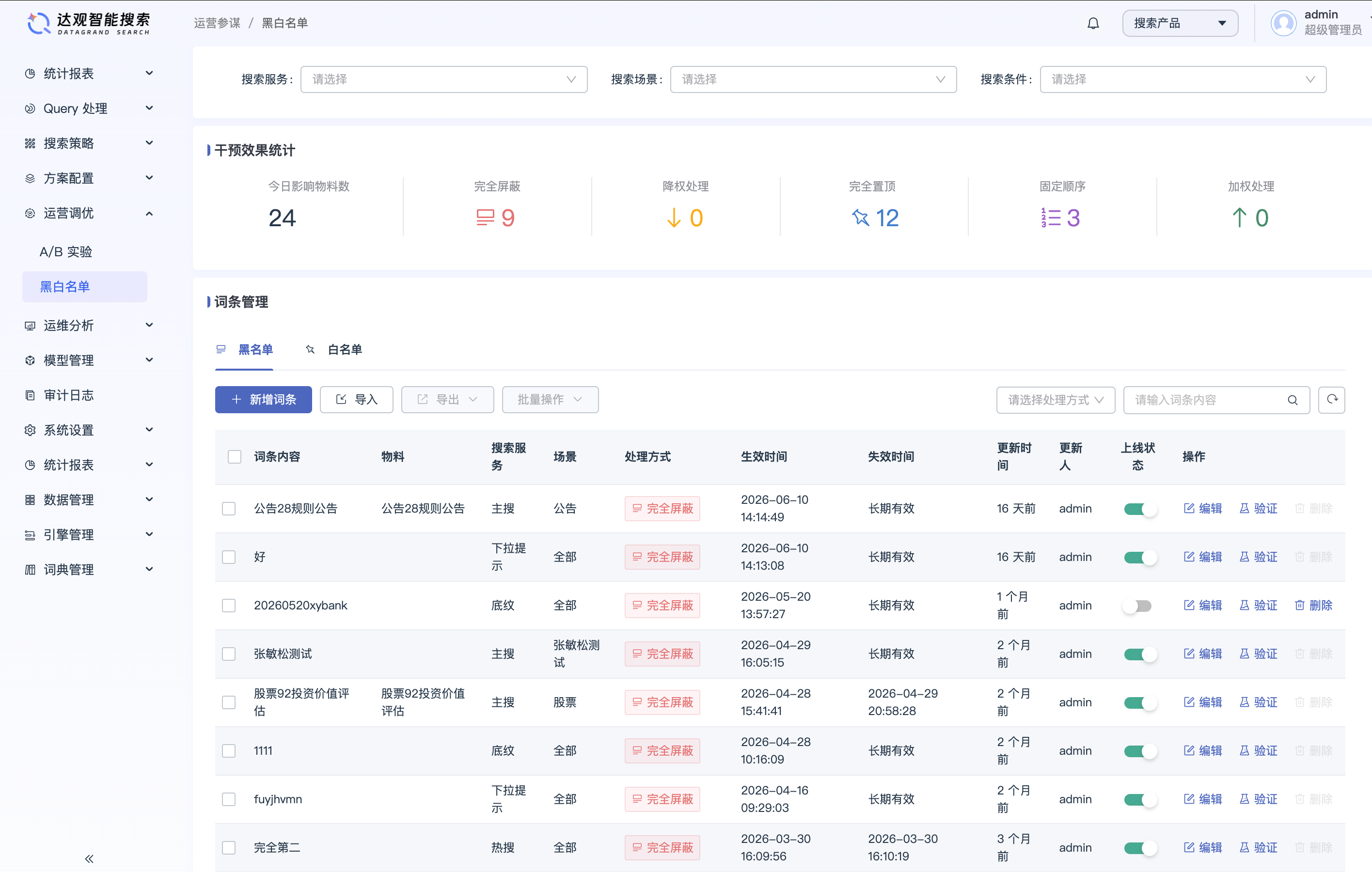Click the 运维分析 monitor icon
The width and height of the screenshot is (1372, 872).
30,326
